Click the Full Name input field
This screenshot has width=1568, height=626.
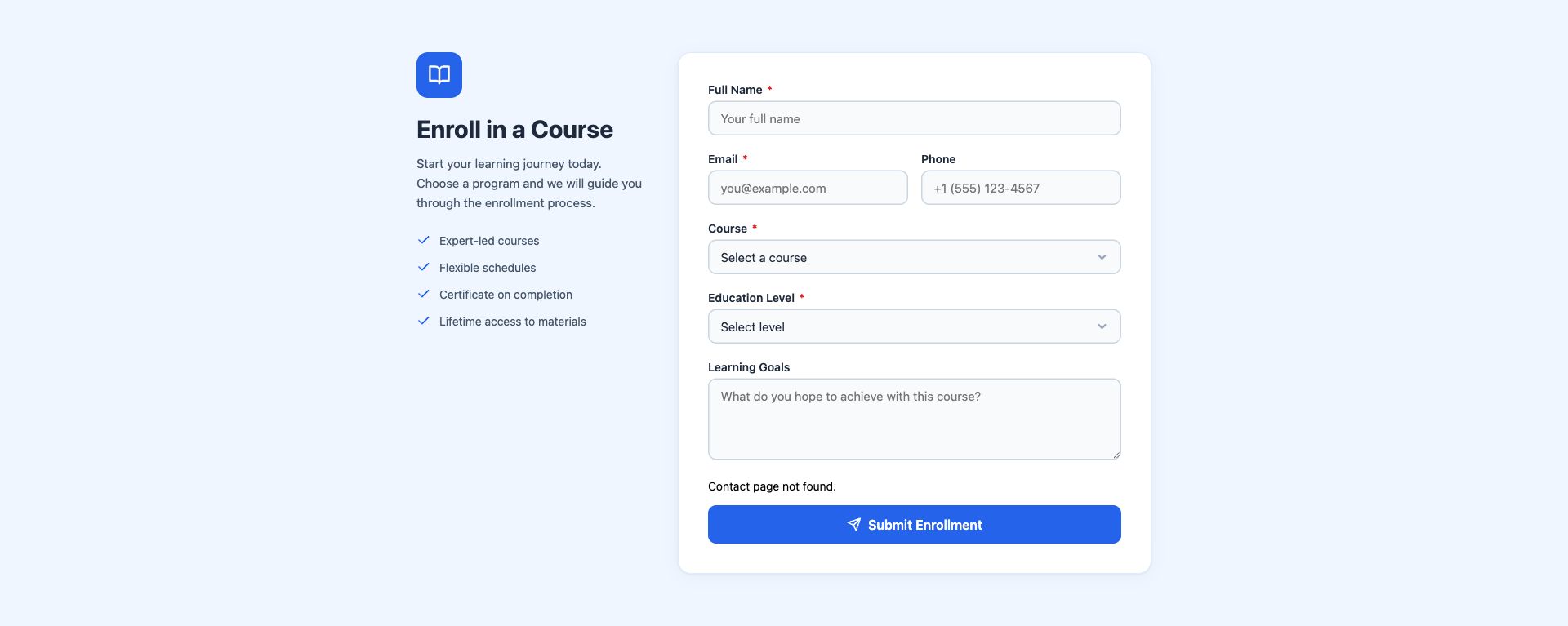click(x=914, y=118)
